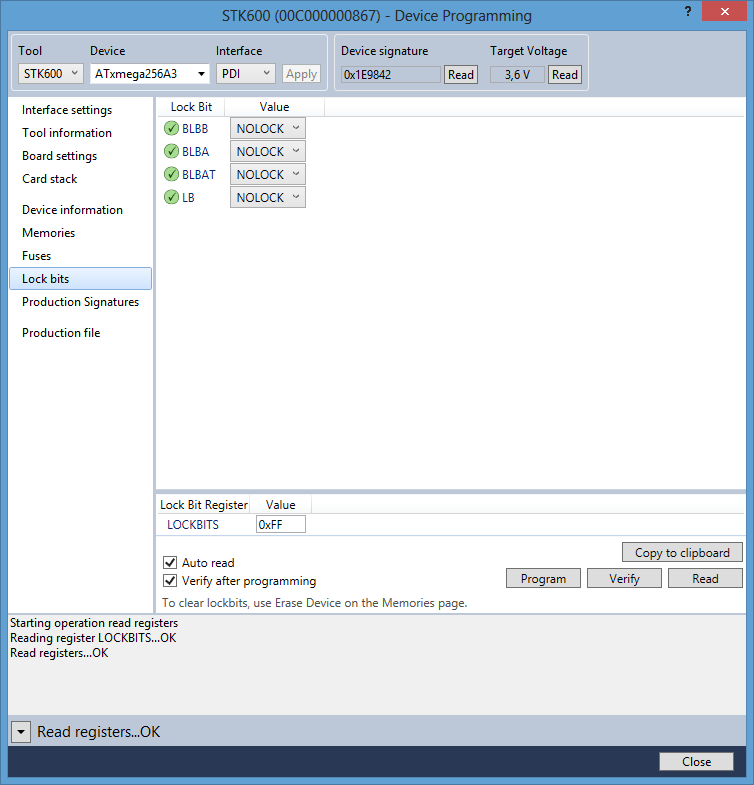Open the LB lock value dropdown
The height and width of the screenshot is (785, 754).
268,197
